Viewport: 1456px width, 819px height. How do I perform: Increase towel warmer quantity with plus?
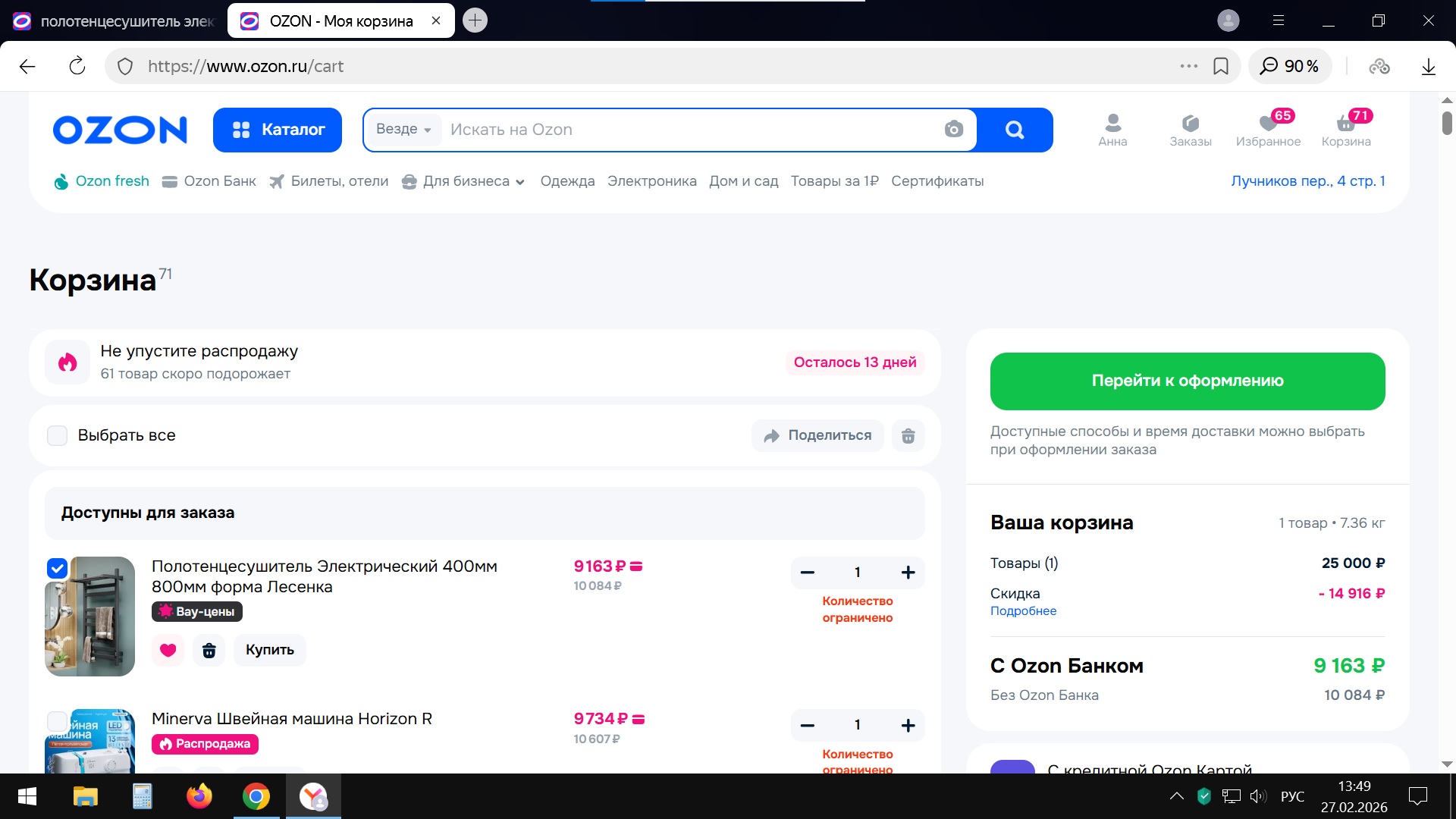pos(908,573)
